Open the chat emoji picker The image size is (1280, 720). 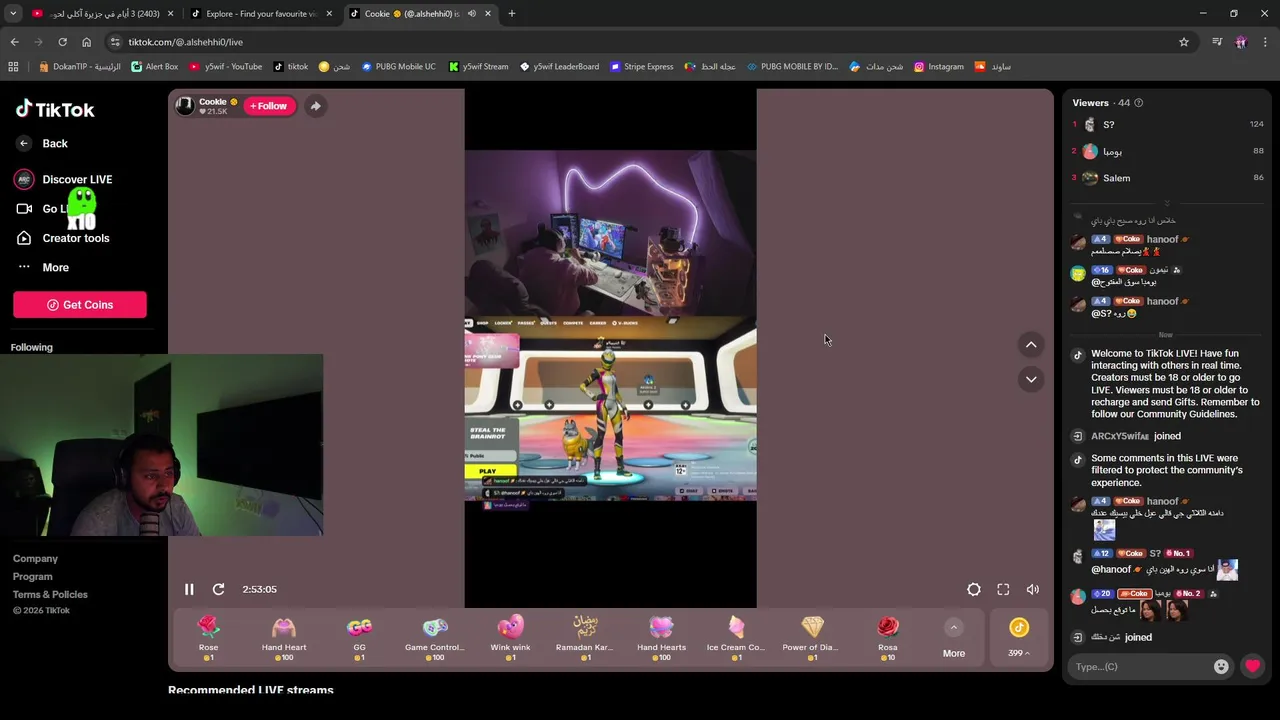tap(1221, 666)
